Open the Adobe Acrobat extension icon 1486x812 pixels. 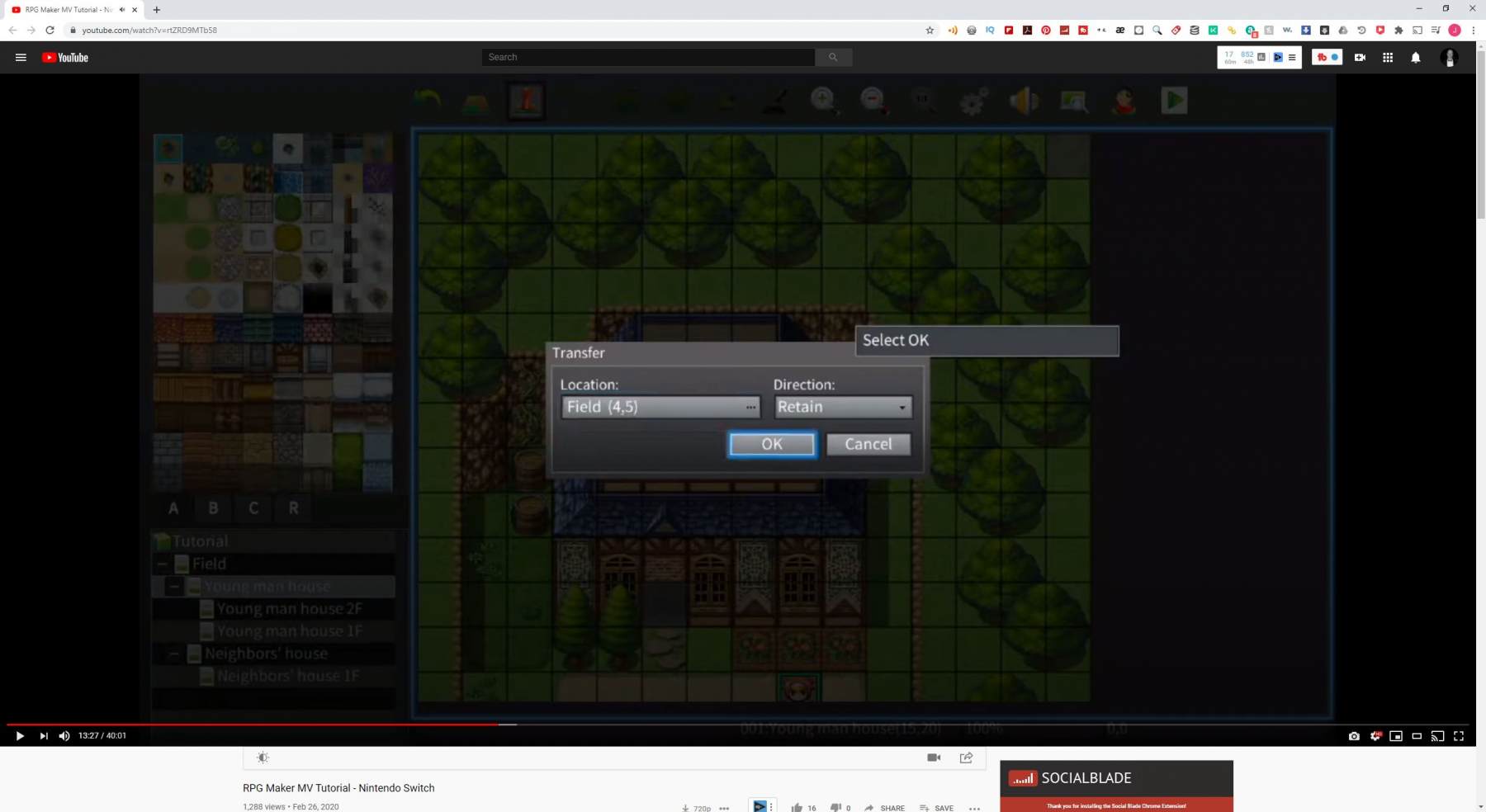1027,31
